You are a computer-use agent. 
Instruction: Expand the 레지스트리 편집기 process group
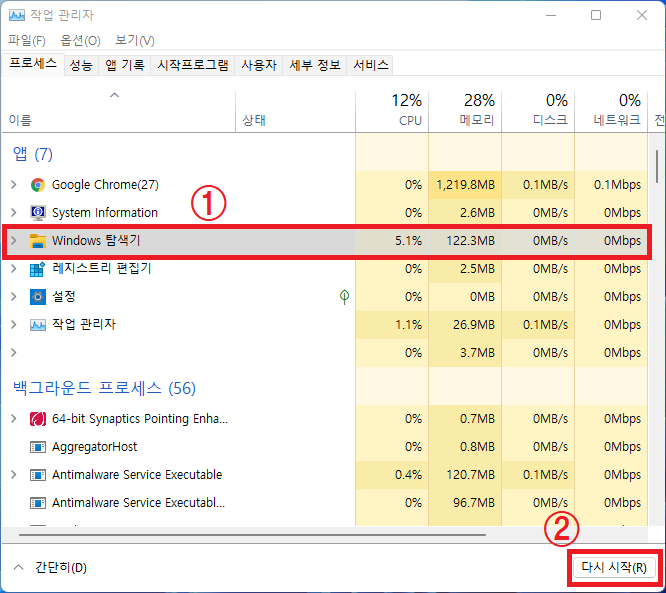(x=14, y=269)
